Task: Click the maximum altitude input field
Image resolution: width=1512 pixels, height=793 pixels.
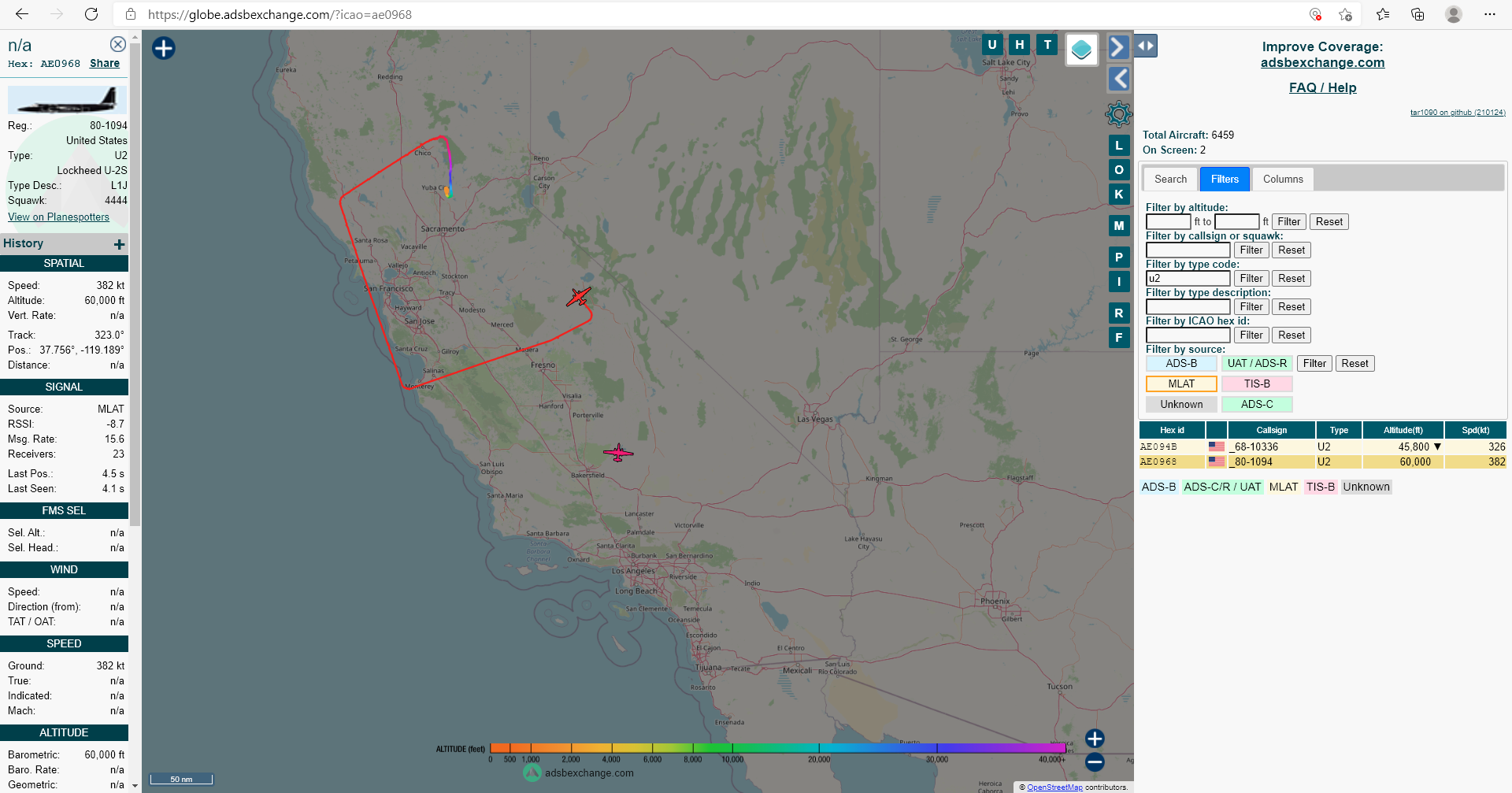Action: (x=1236, y=222)
